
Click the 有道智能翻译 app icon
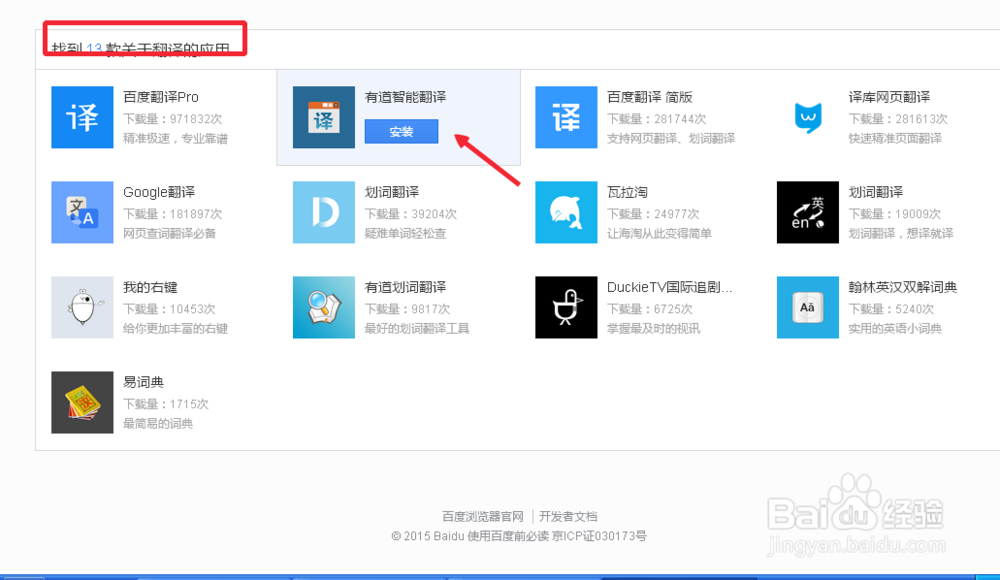(x=324, y=117)
